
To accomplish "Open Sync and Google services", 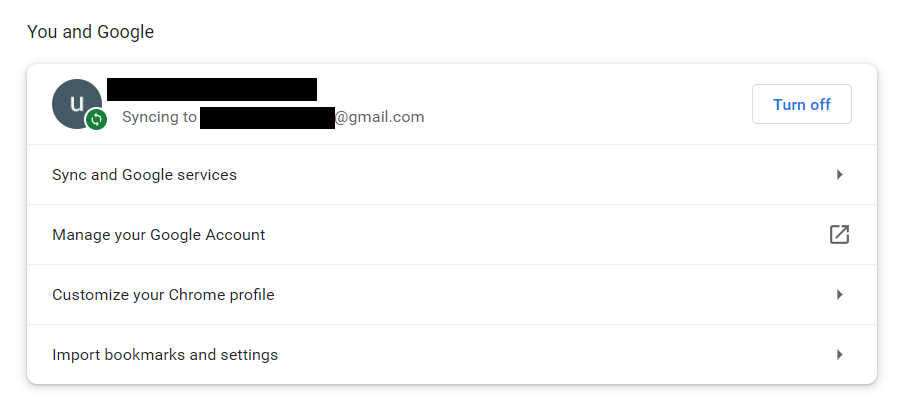I will tap(145, 175).
